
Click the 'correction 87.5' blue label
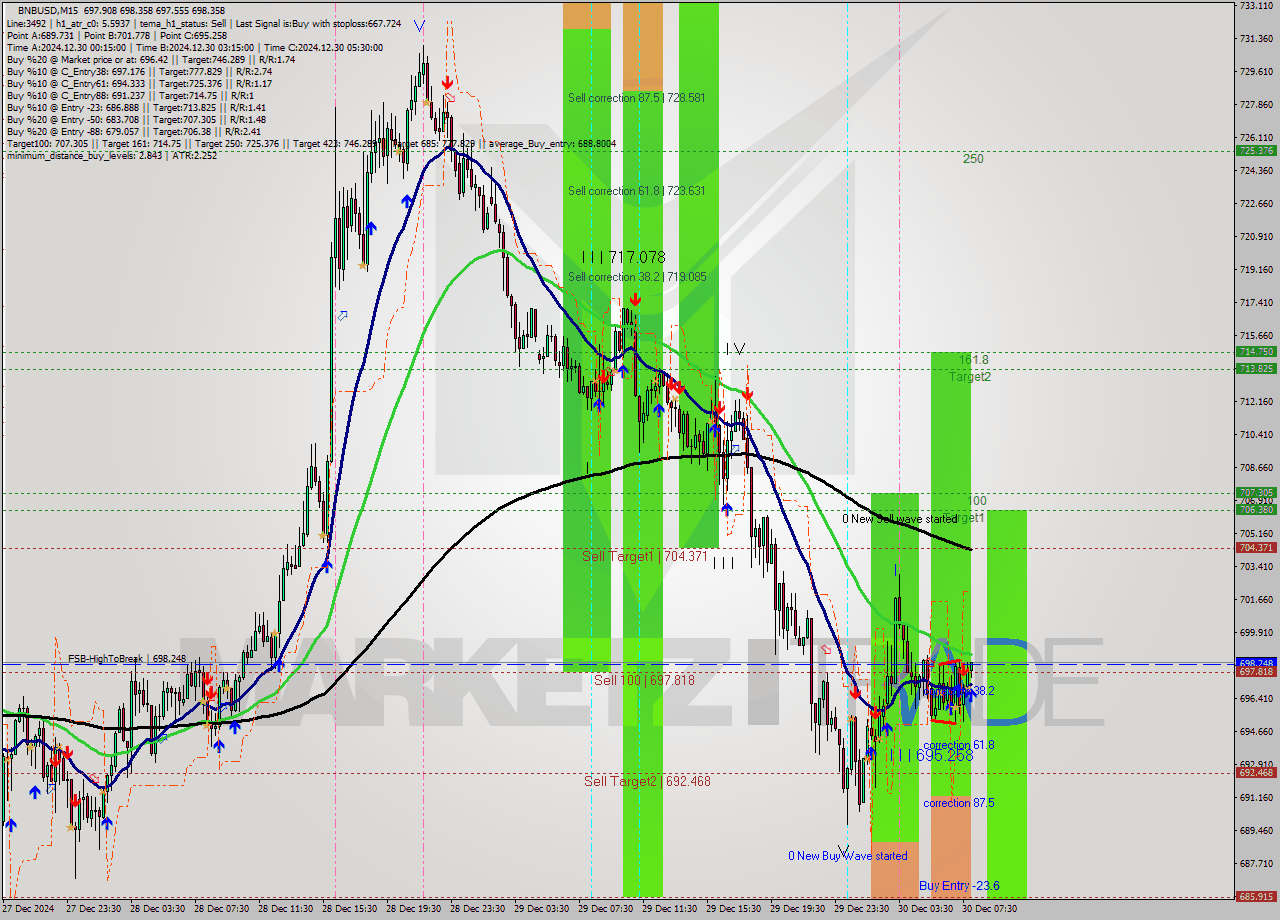pos(959,803)
